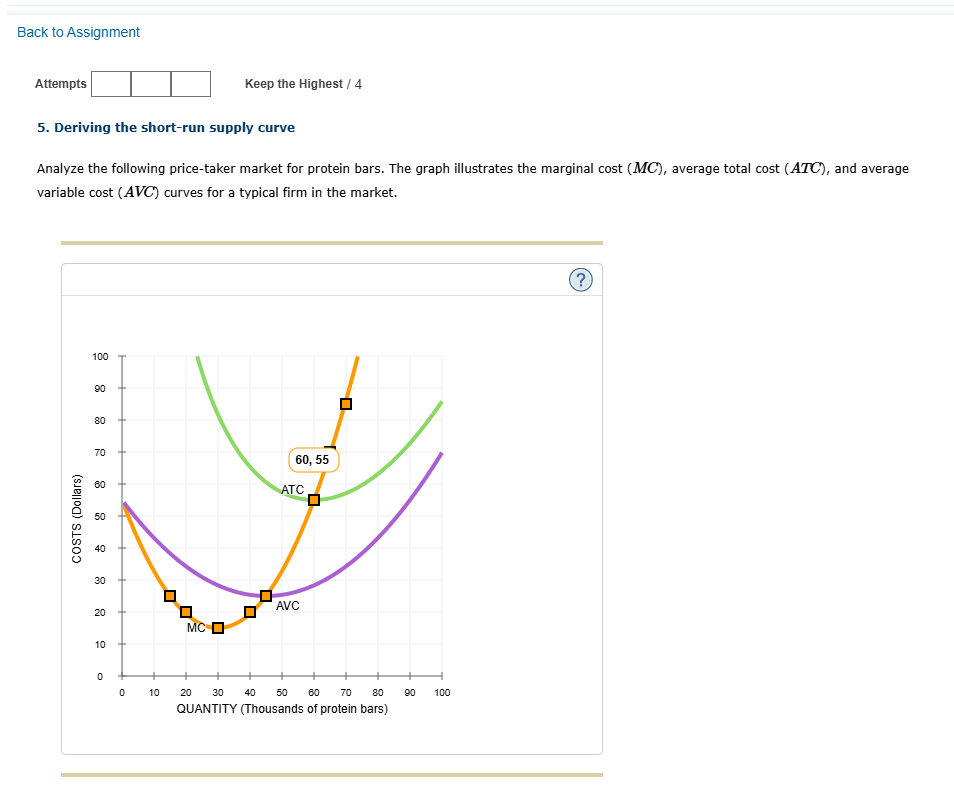The height and width of the screenshot is (805, 954).
Task: Click the 'Attempts' label
Action: pos(60,83)
